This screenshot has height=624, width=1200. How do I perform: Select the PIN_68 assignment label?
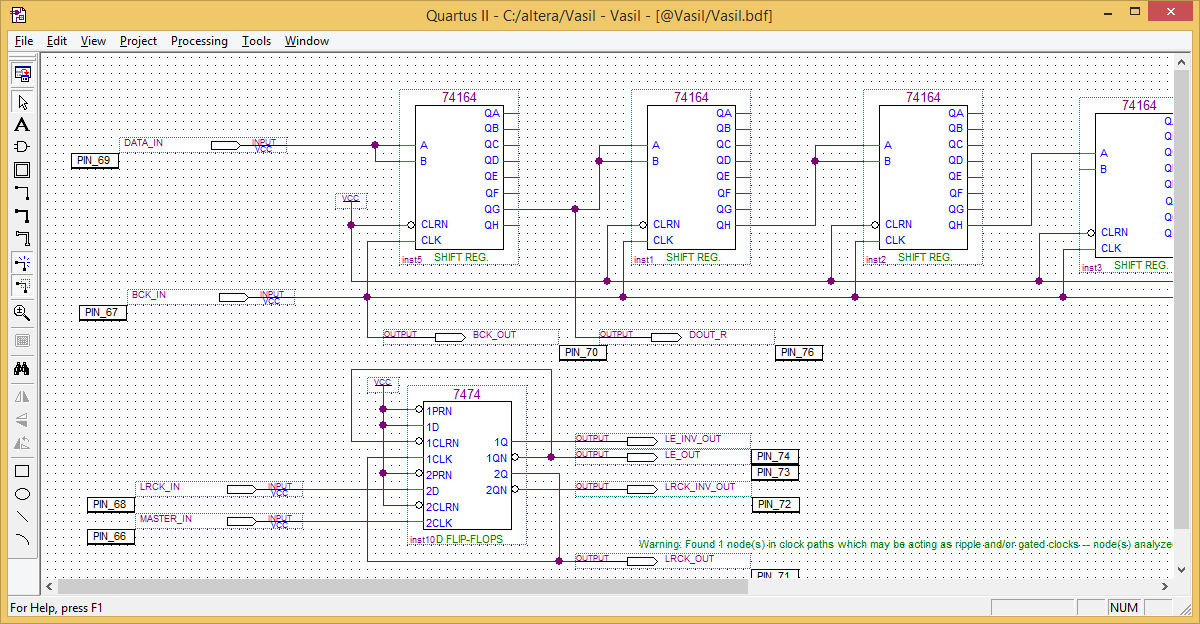111,504
